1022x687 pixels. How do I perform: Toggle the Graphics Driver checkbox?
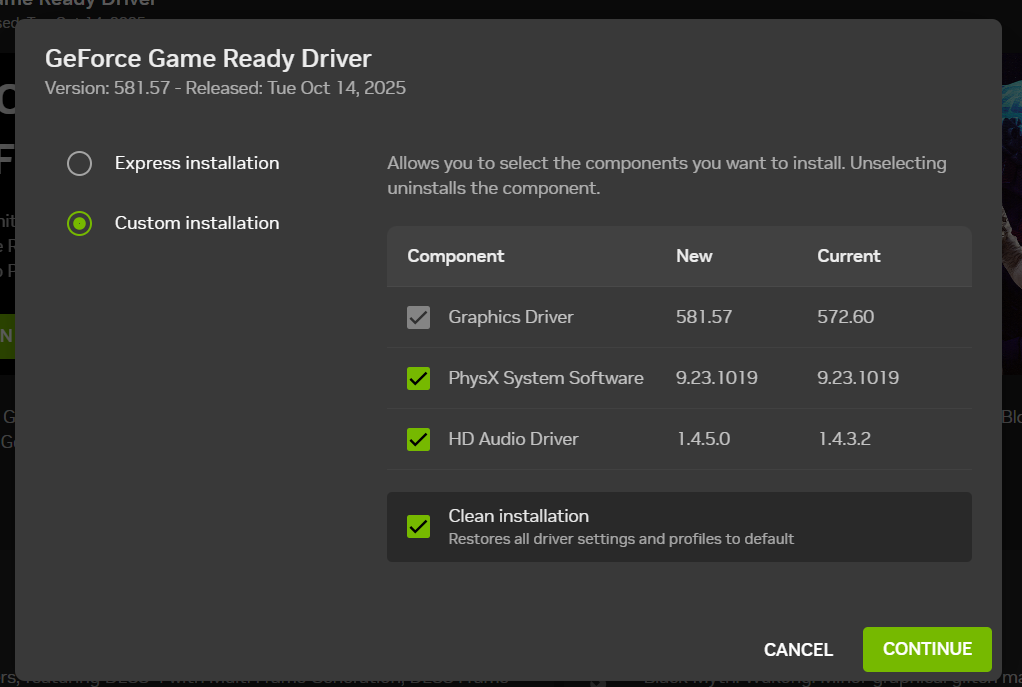[x=419, y=317]
